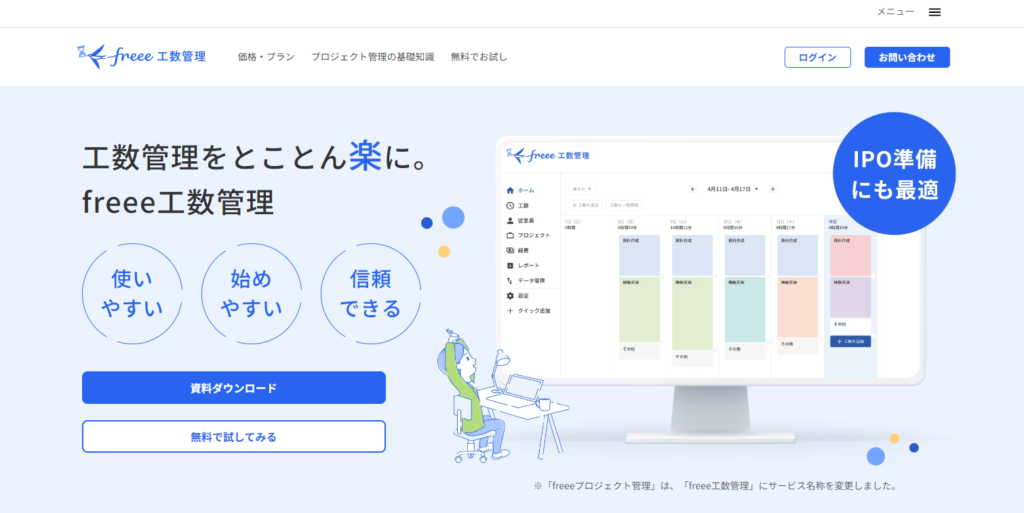Click the freee 工数管理 header logo
Screen dimensions: 1024x513
click(141, 56)
